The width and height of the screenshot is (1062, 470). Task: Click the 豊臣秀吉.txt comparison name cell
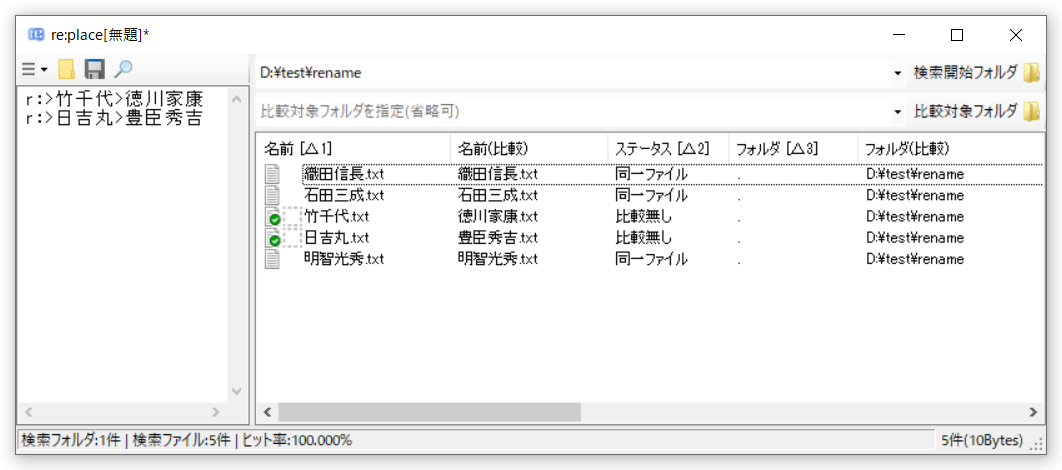[x=498, y=238]
